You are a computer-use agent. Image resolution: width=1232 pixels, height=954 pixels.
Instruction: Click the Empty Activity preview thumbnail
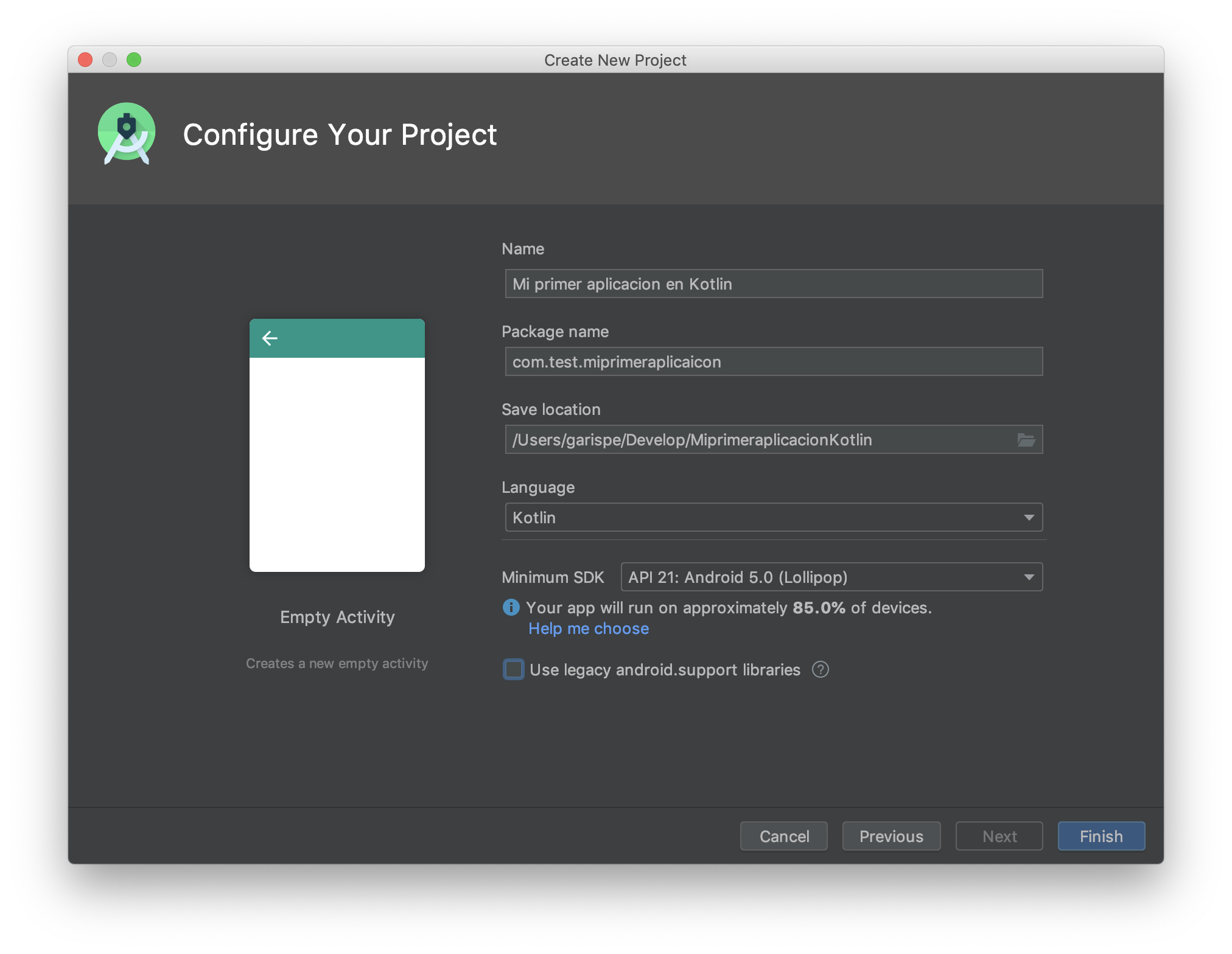point(337,445)
